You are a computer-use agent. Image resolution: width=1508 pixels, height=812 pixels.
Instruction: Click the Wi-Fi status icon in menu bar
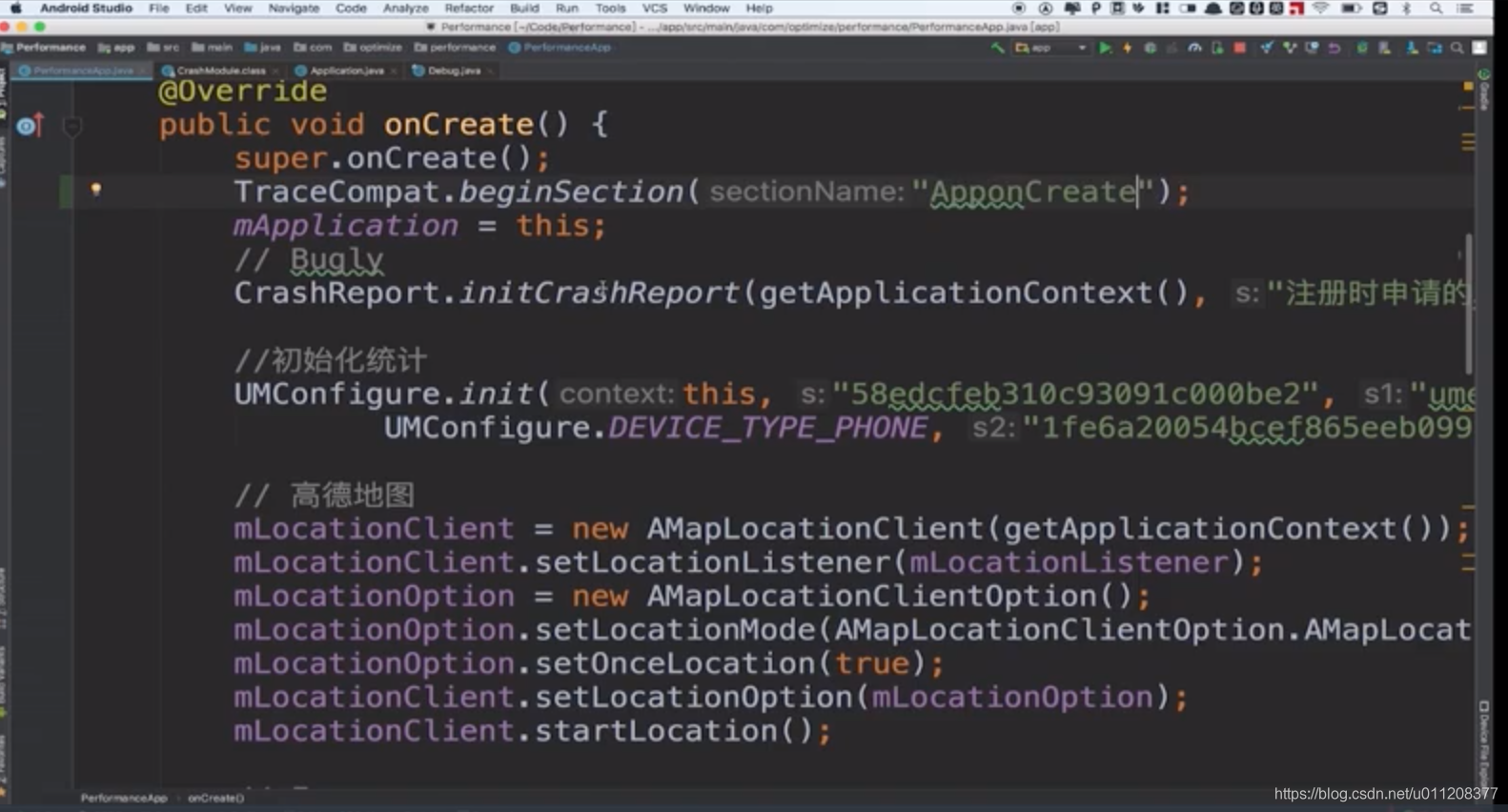(1320, 8)
